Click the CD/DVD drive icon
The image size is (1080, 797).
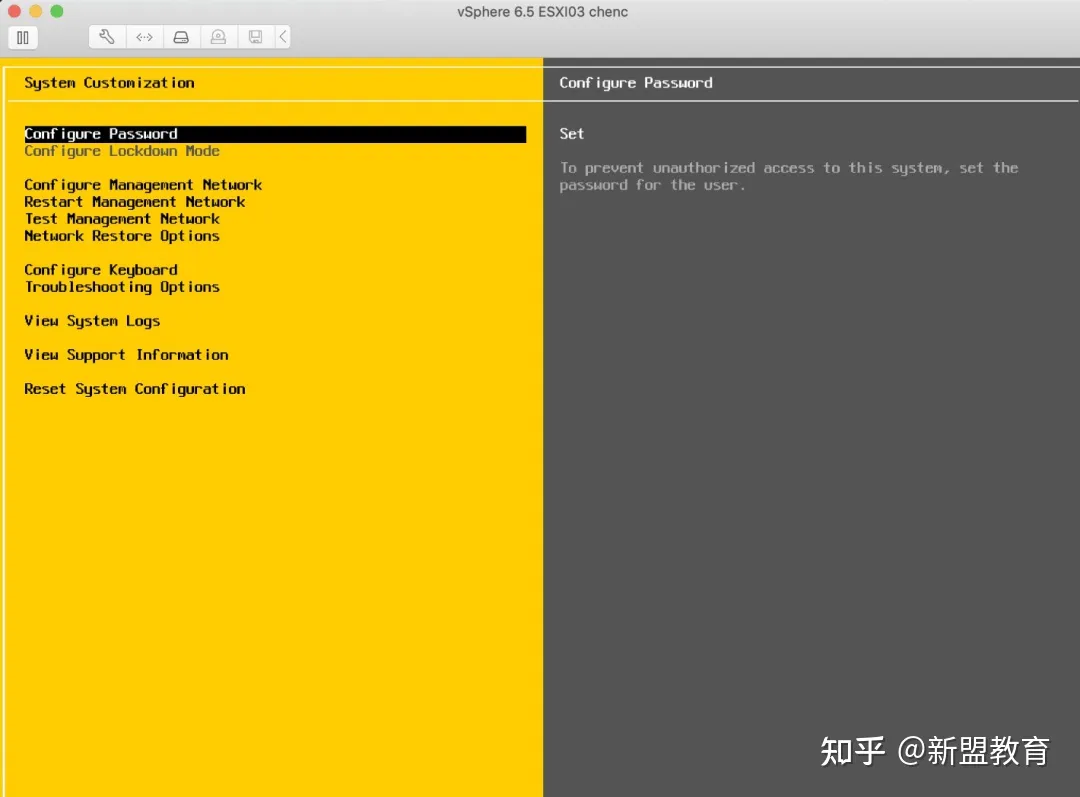(218, 37)
